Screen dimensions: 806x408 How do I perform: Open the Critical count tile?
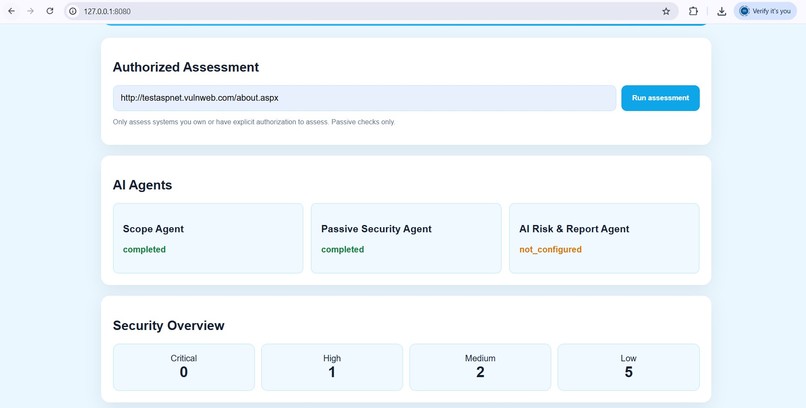(x=184, y=367)
